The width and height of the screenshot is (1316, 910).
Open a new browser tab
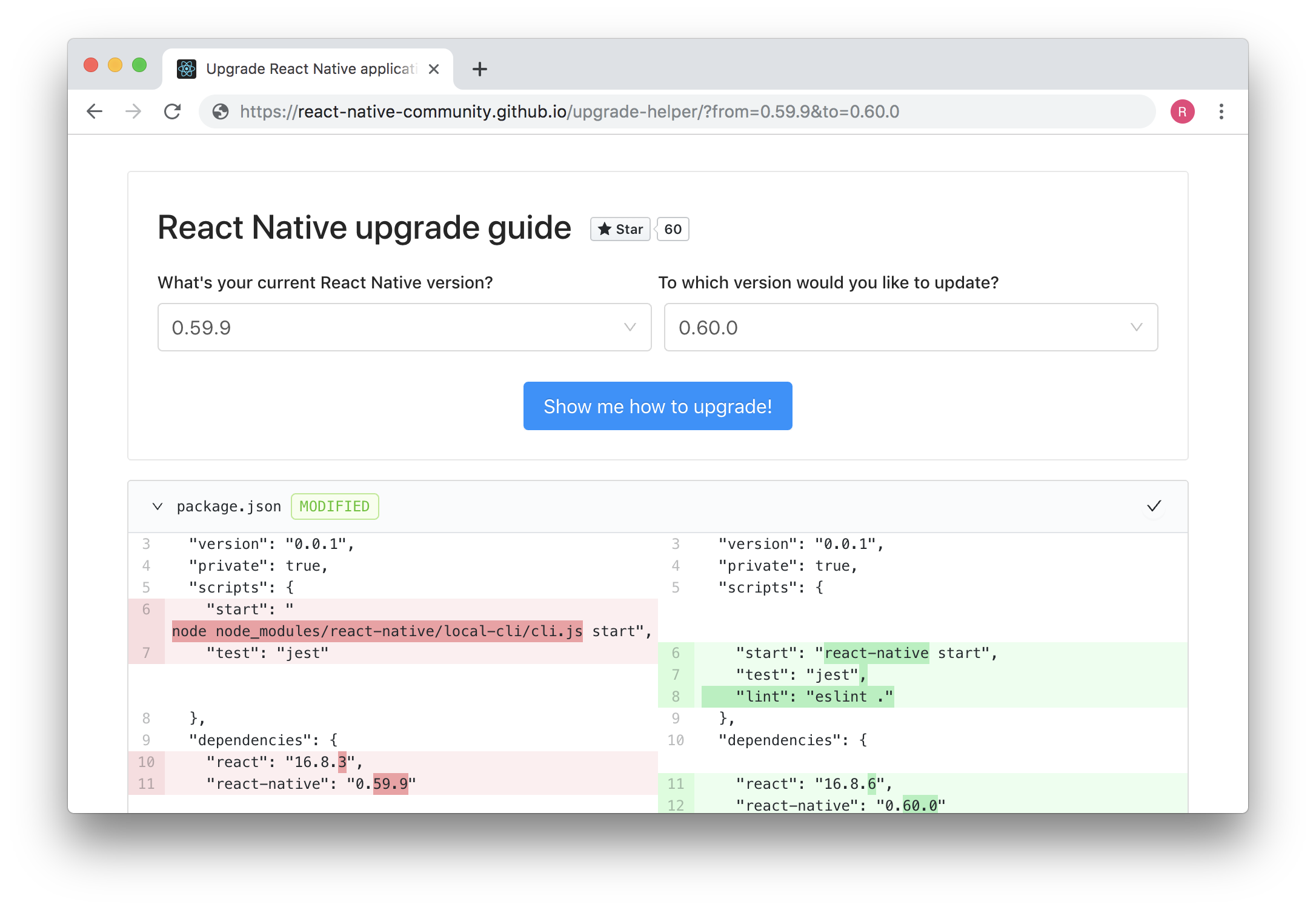tap(479, 68)
